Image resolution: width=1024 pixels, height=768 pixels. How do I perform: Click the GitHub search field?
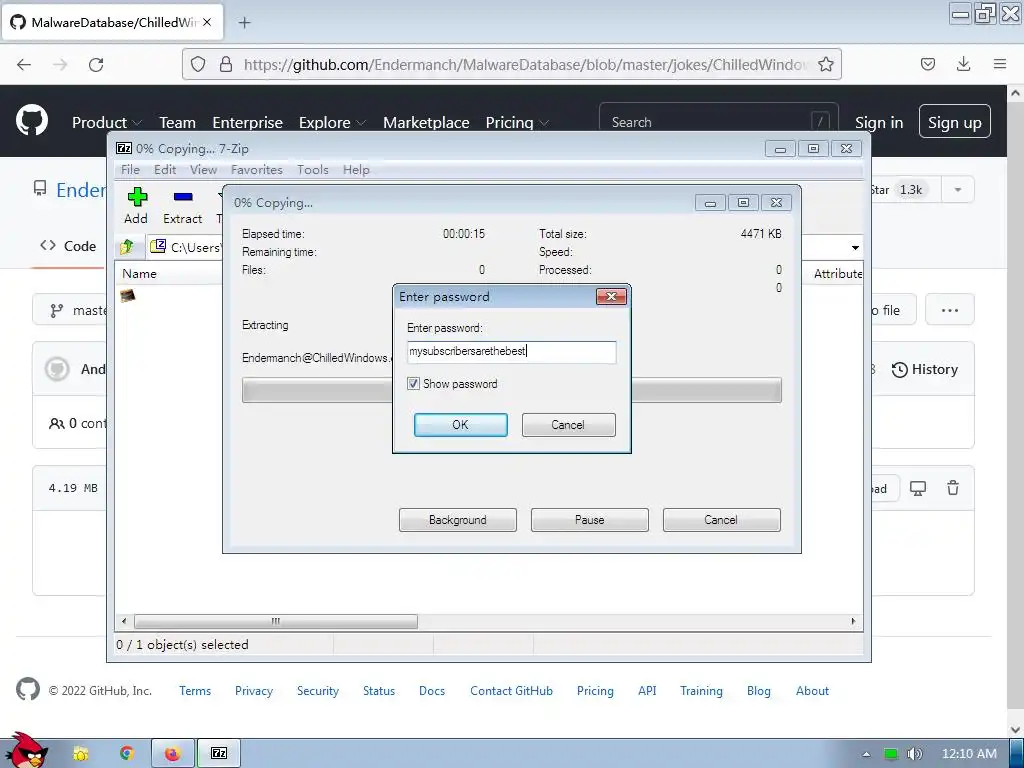(x=718, y=122)
